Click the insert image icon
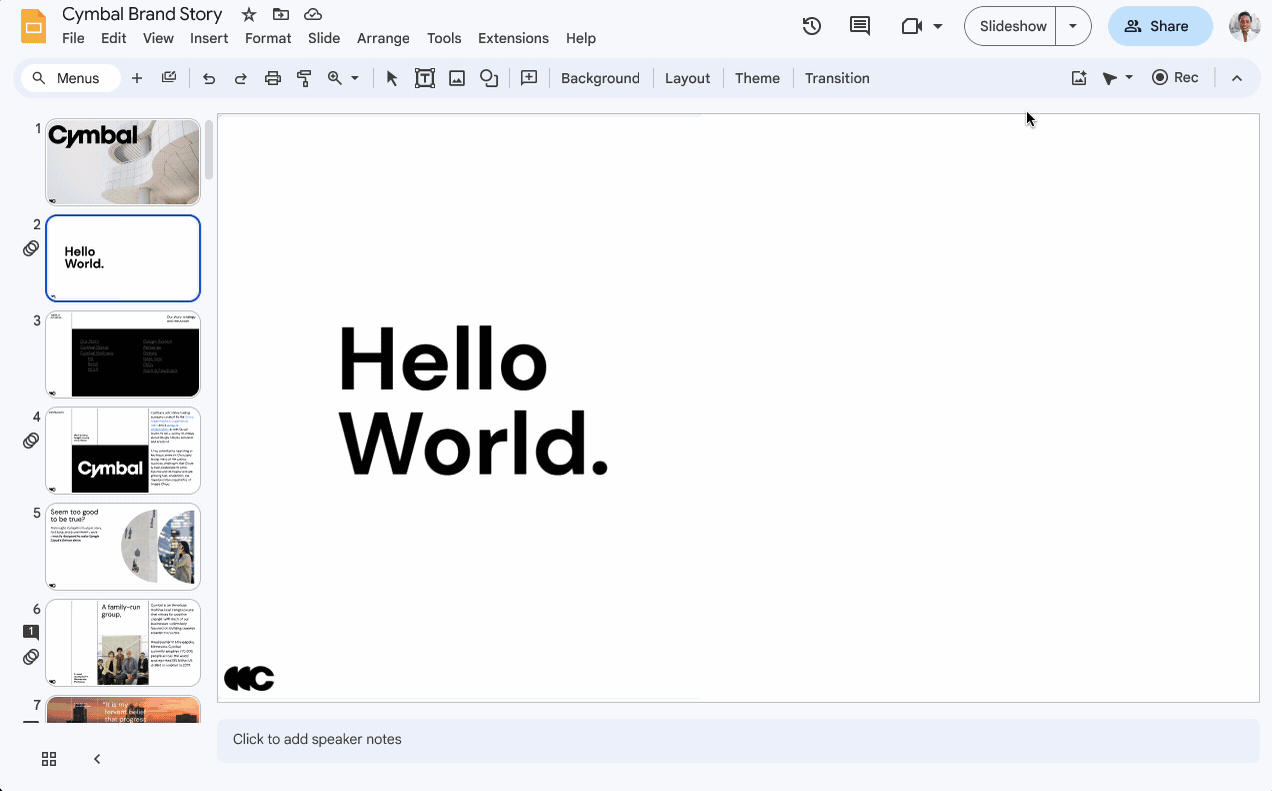Viewport: 1272px width, 791px height. (x=457, y=78)
